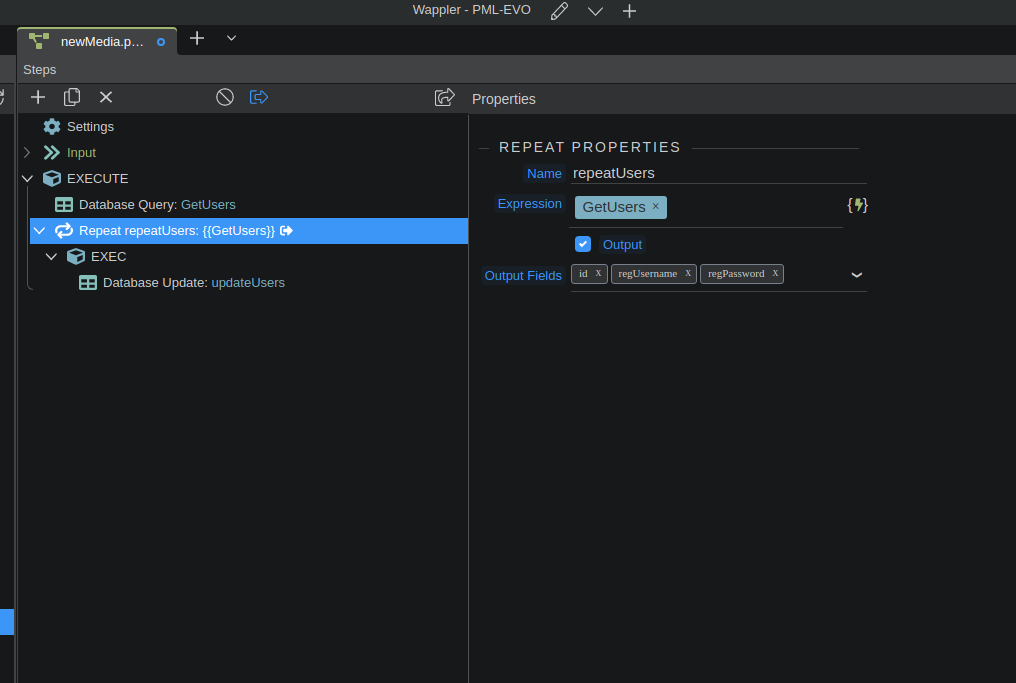
Task: Remove the GetUsers expression tag
Action: (x=656, y=206)
